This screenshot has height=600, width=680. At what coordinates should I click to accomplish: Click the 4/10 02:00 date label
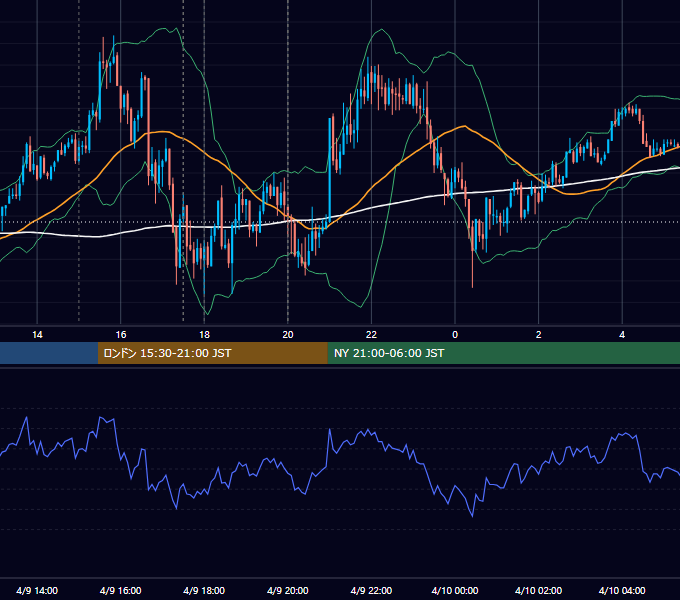click(539, 590)
